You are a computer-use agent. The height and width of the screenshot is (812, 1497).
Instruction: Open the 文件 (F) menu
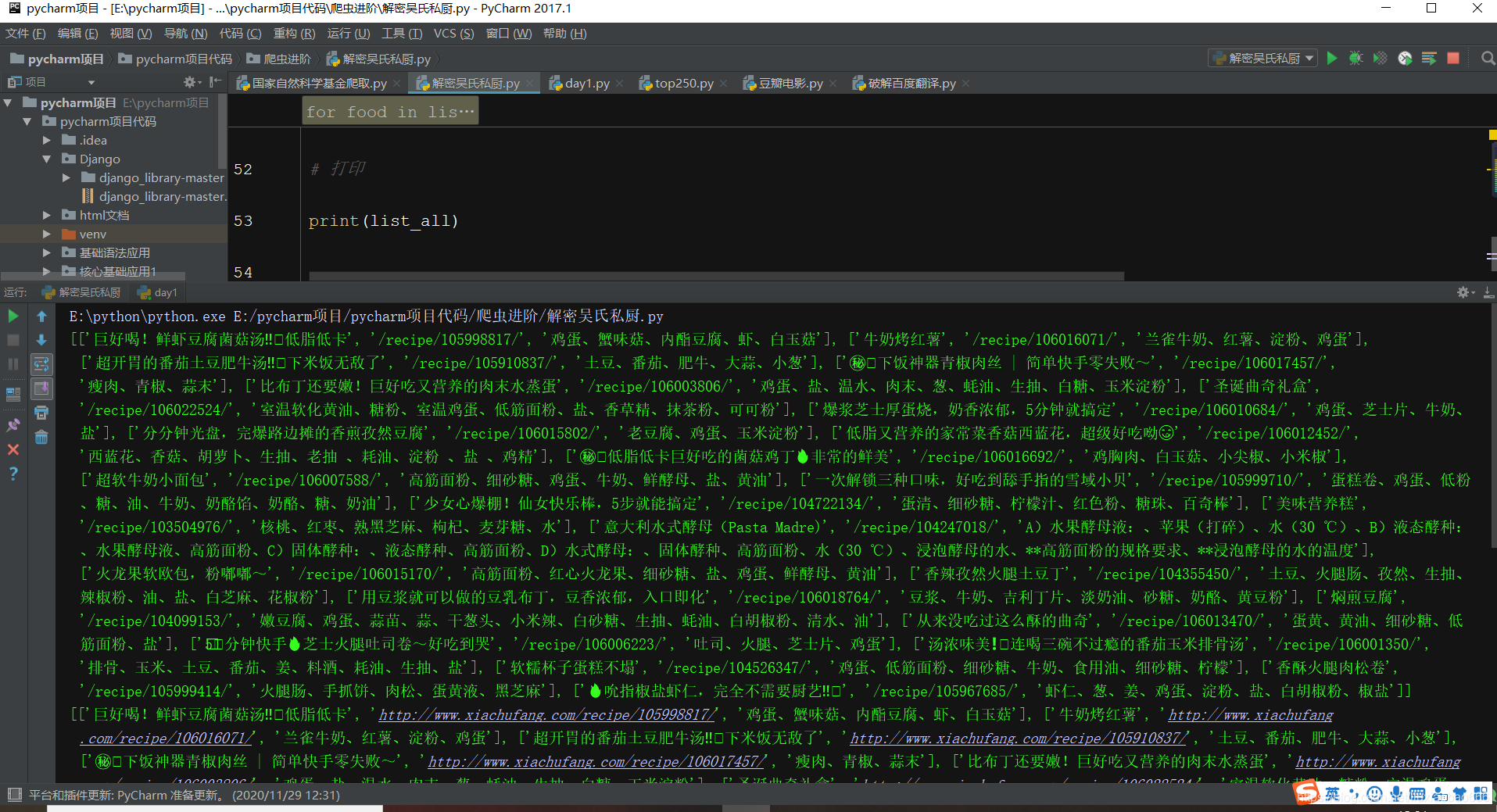pos(26,34)
